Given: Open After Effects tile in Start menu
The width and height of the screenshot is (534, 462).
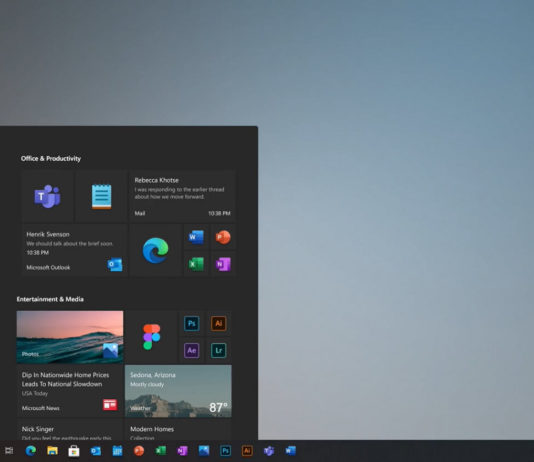Looking at the screenshot, I should click(192, 350).
